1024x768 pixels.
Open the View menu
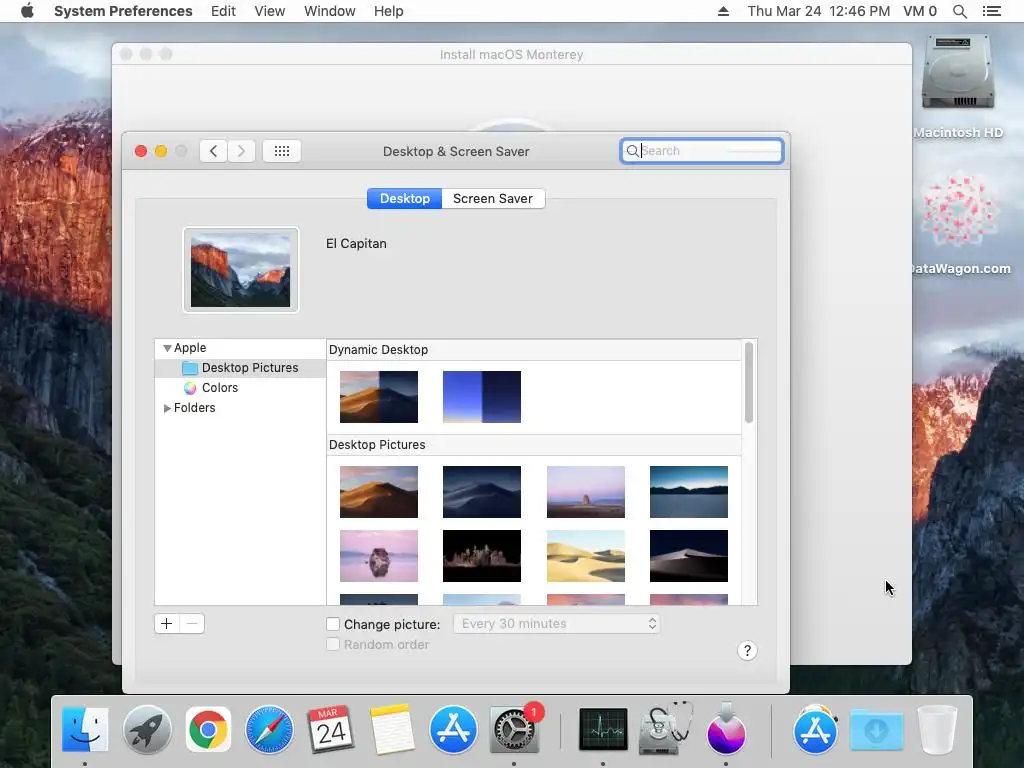click(x=270, y=11)
